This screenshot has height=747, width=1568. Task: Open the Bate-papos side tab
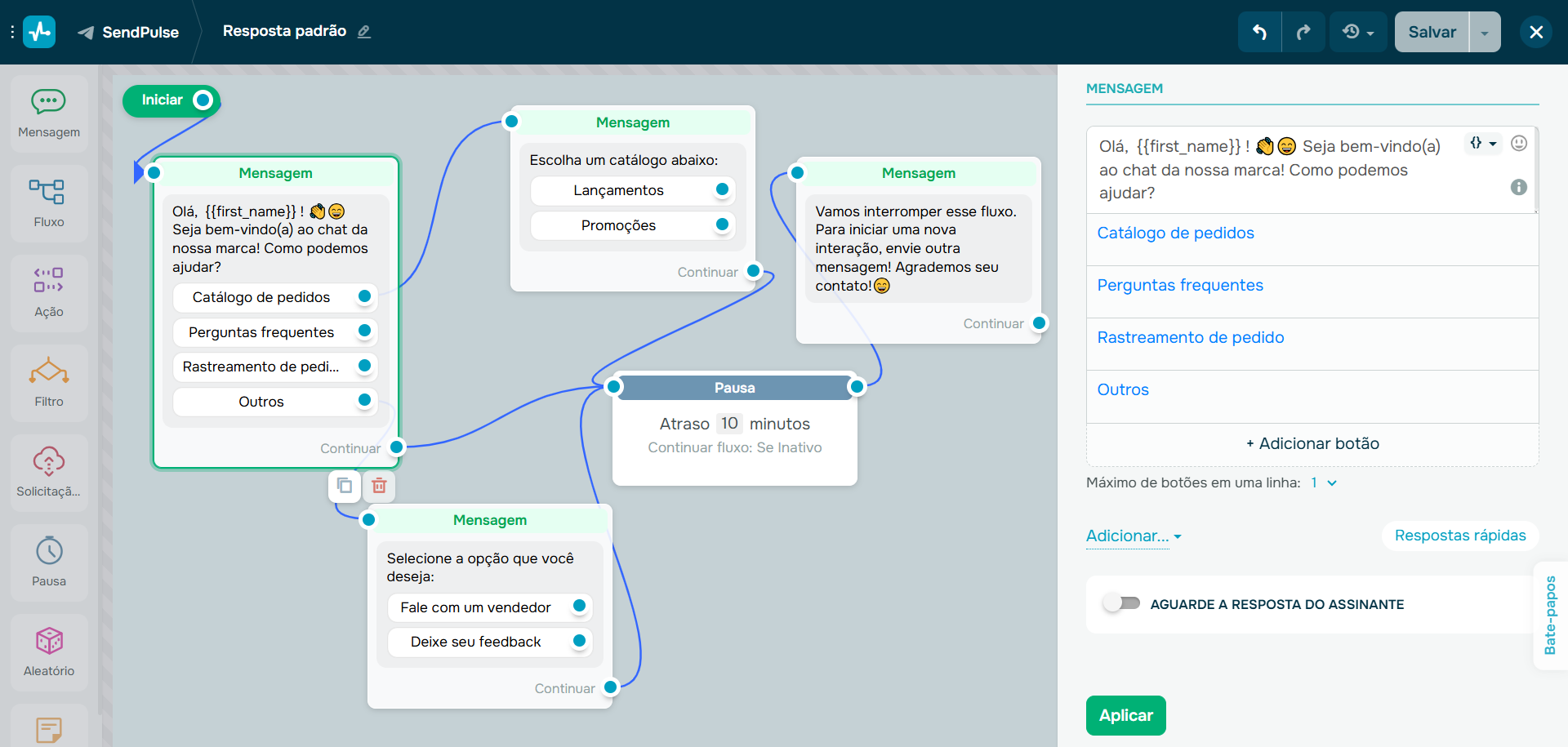pyautogui.click(x=1550, y=616)
